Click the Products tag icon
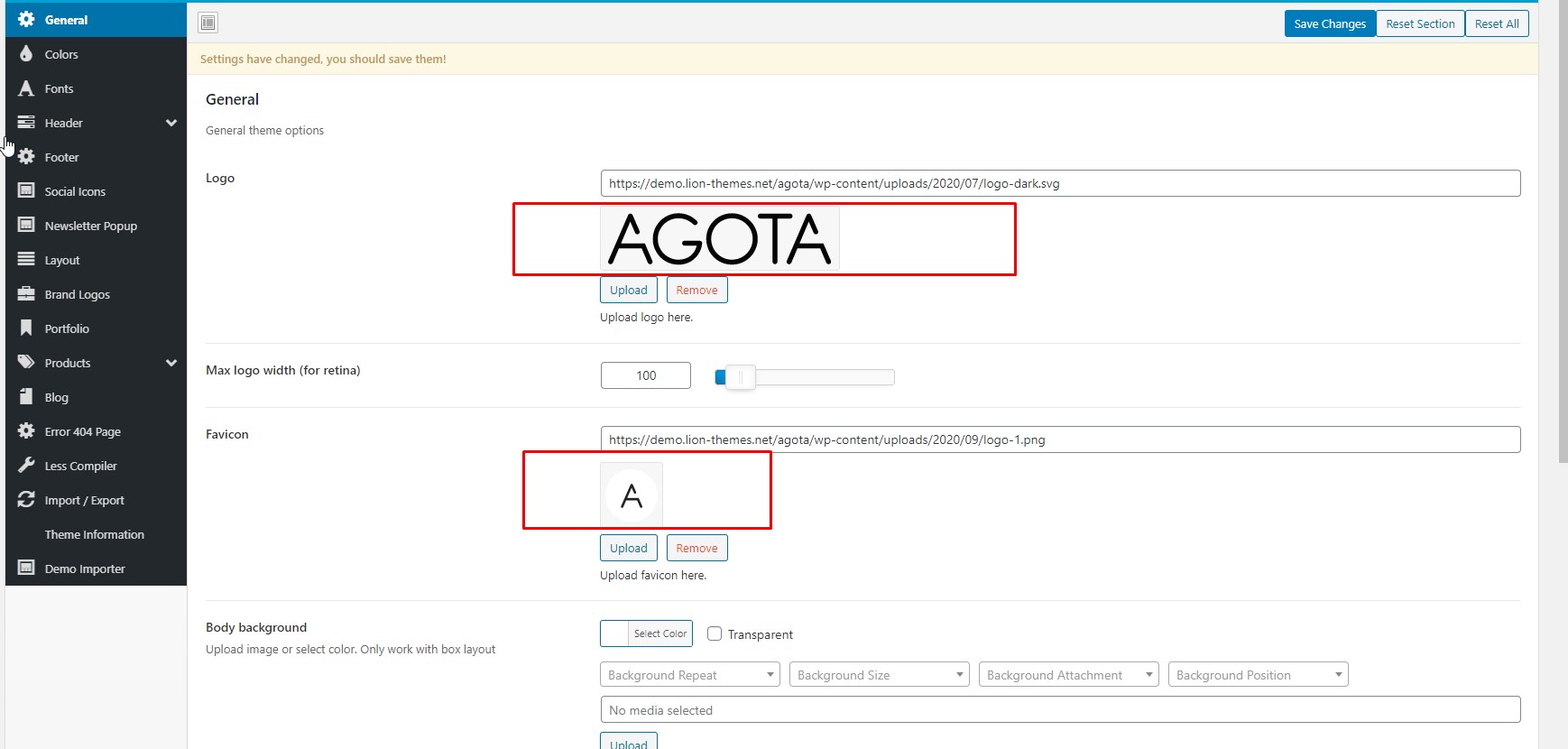 coord(26,363)
